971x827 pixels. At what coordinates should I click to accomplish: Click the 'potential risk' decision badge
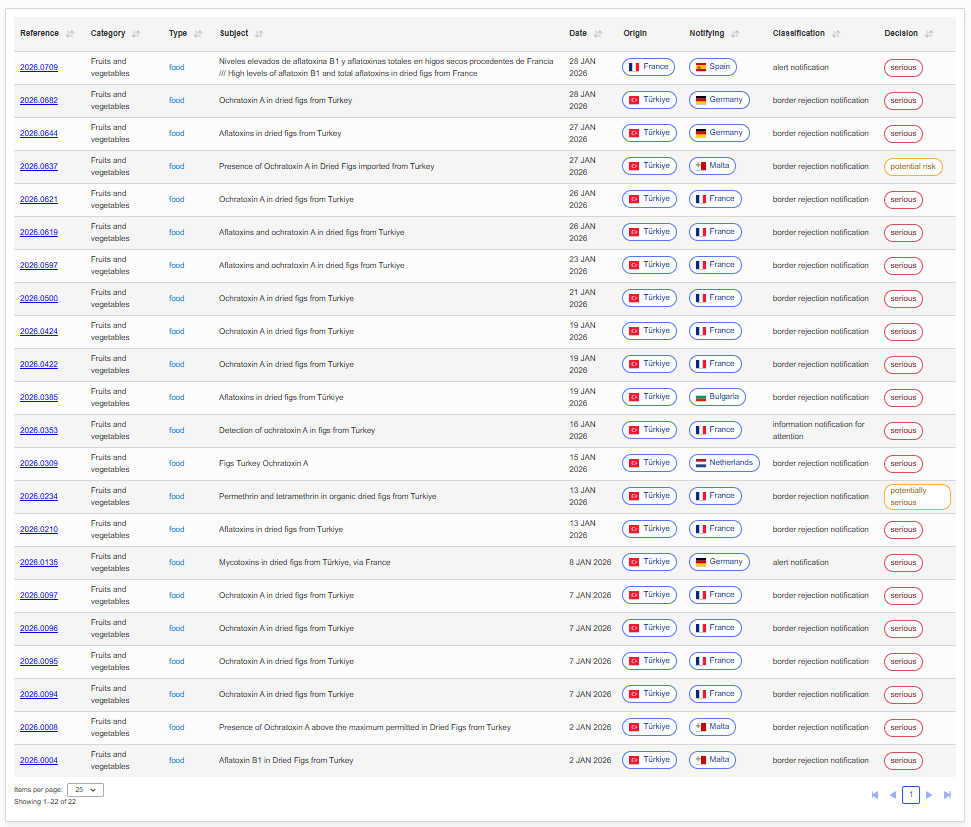click(x=913, y=167)
